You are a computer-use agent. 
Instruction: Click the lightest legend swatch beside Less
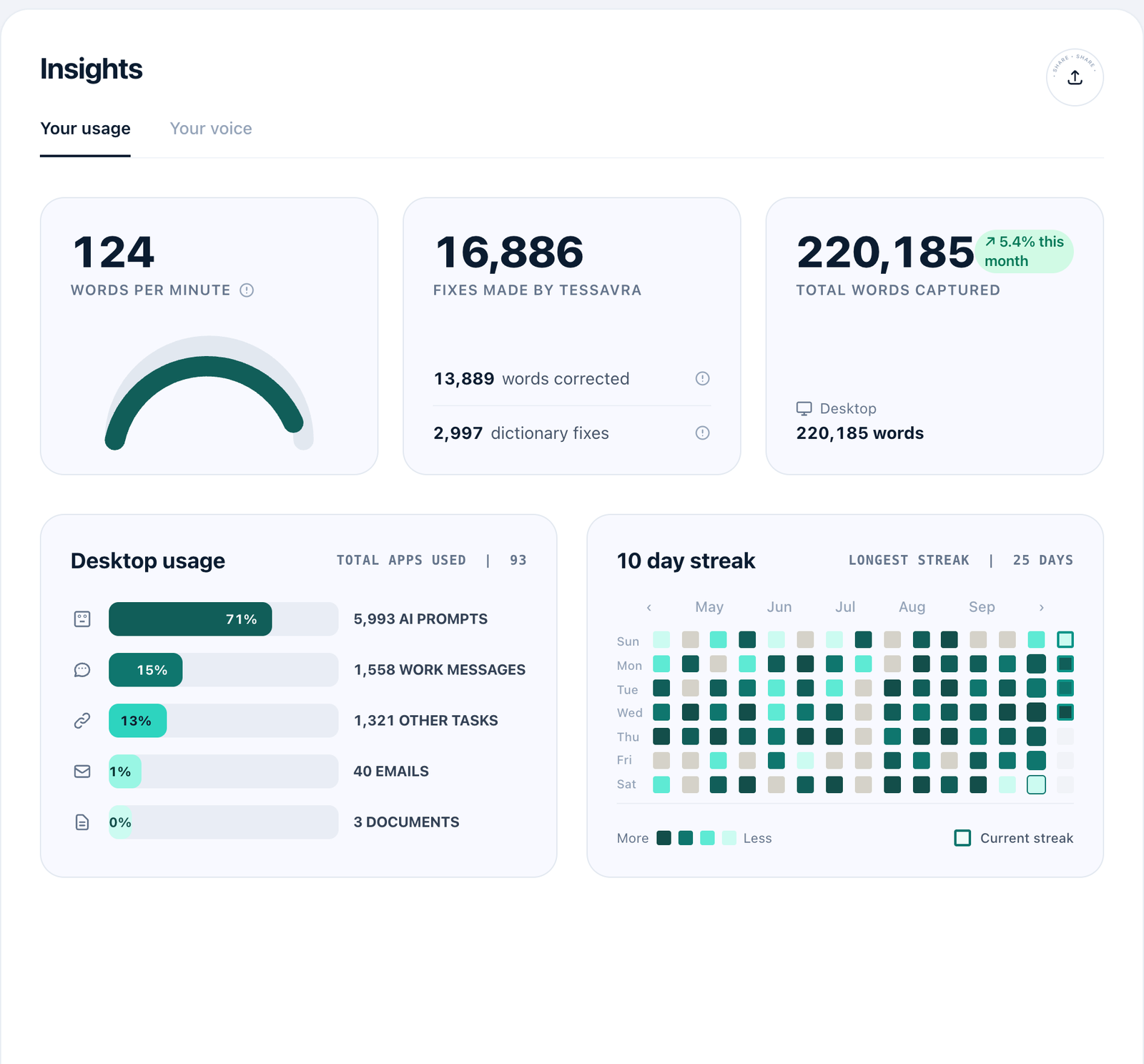729,838
